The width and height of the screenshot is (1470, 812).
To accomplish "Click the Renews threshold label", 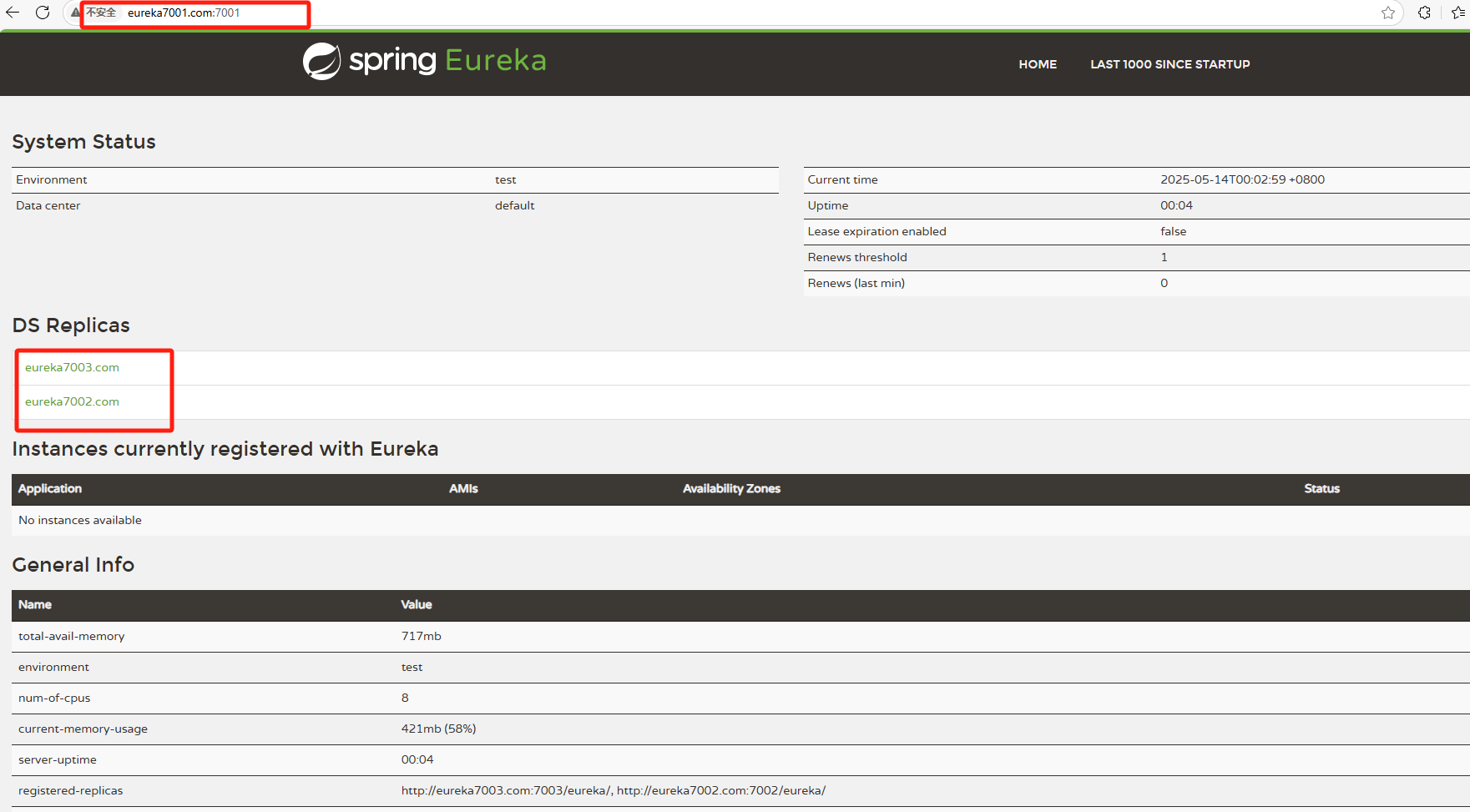I will 856,257.
